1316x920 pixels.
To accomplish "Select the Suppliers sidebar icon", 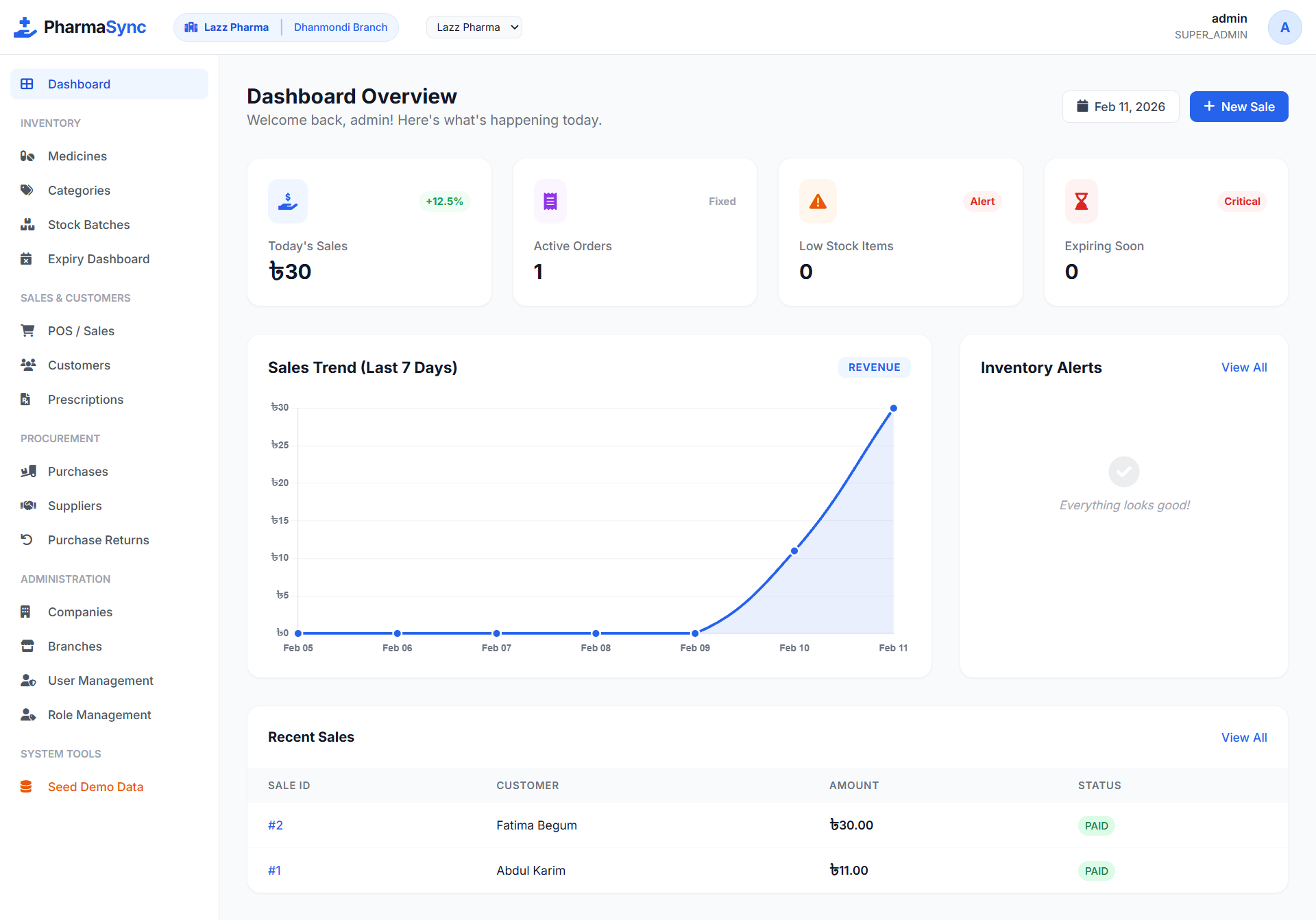I will (x=27, y=505).
